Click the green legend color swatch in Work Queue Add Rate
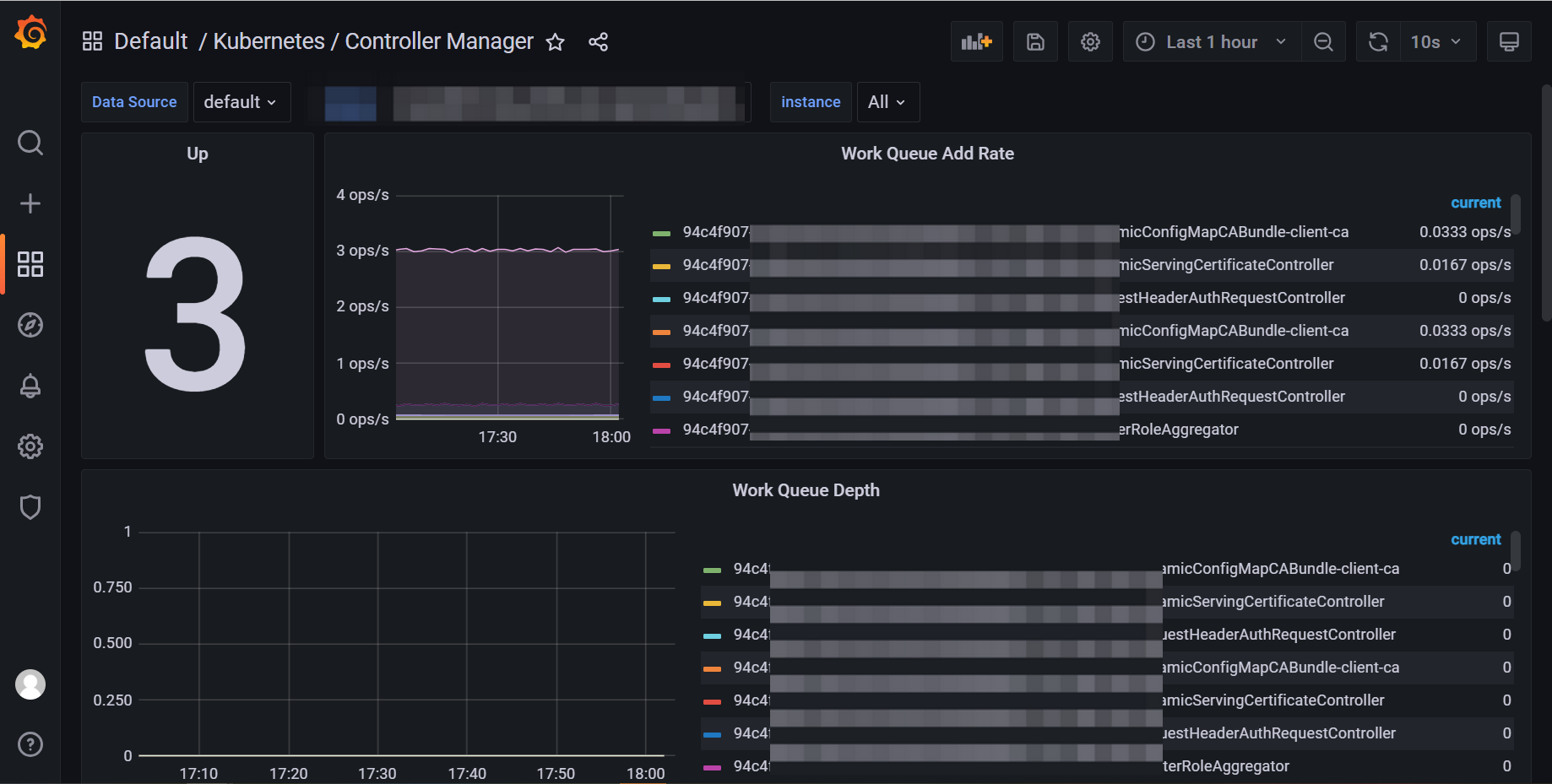The height and width of the screenshot is (784, 1552). point(662,233)
